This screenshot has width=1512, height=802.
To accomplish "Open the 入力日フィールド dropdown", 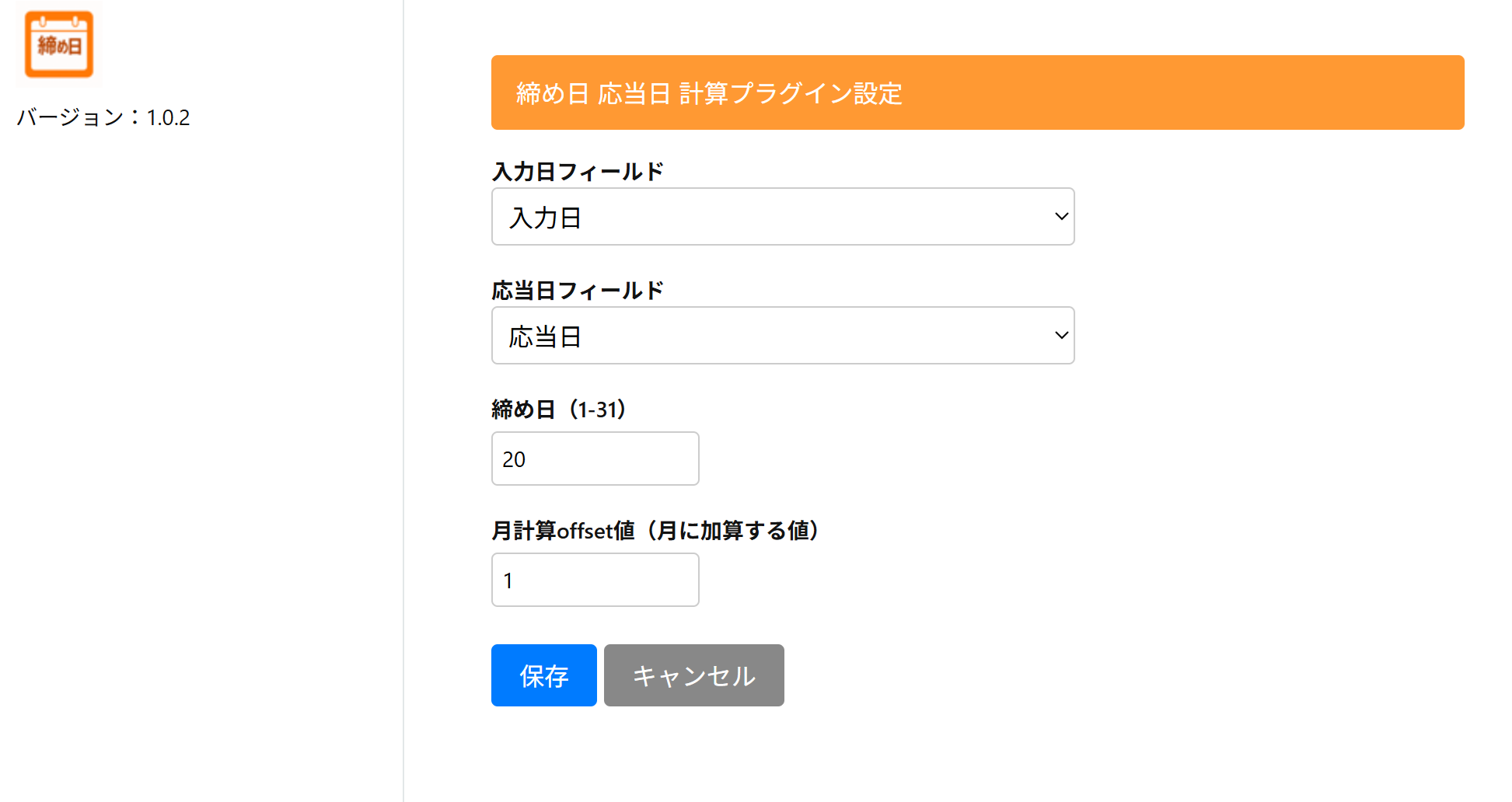I will (782, 217).
